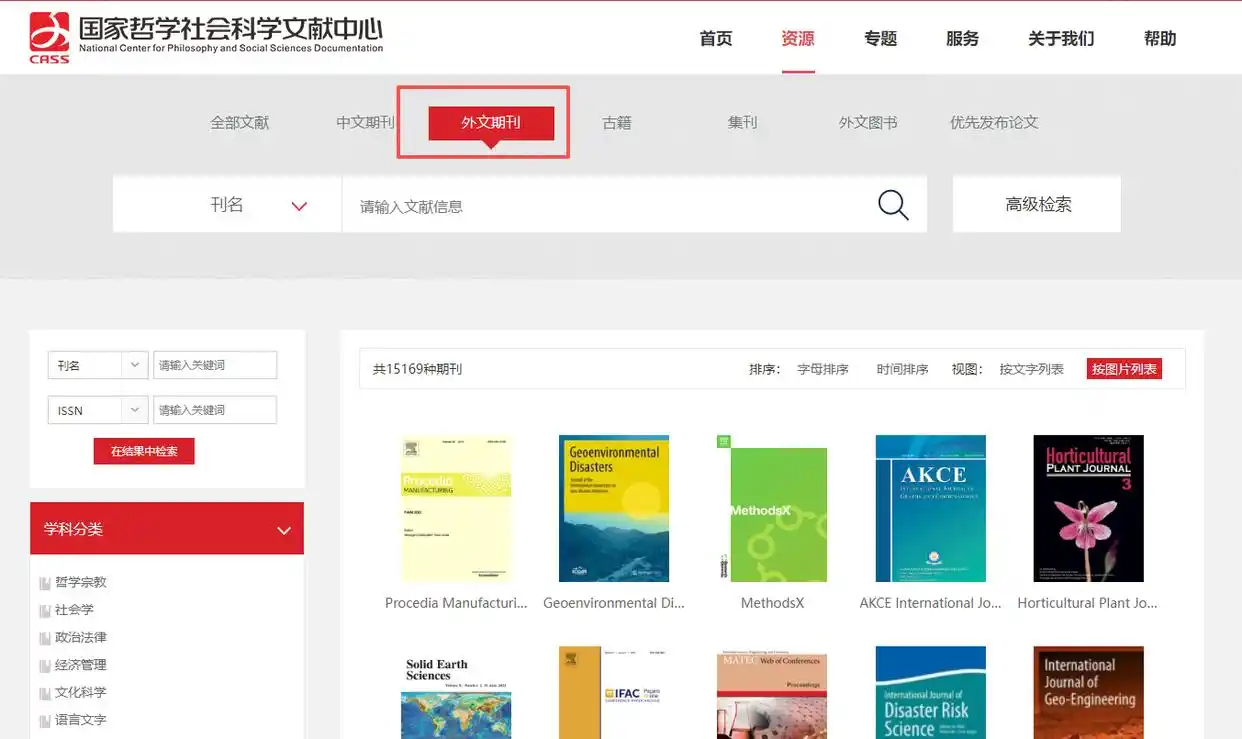Click book icon beside 语言文字
The height and width of the screenshot is (739, 1242).
pos(44,720)
